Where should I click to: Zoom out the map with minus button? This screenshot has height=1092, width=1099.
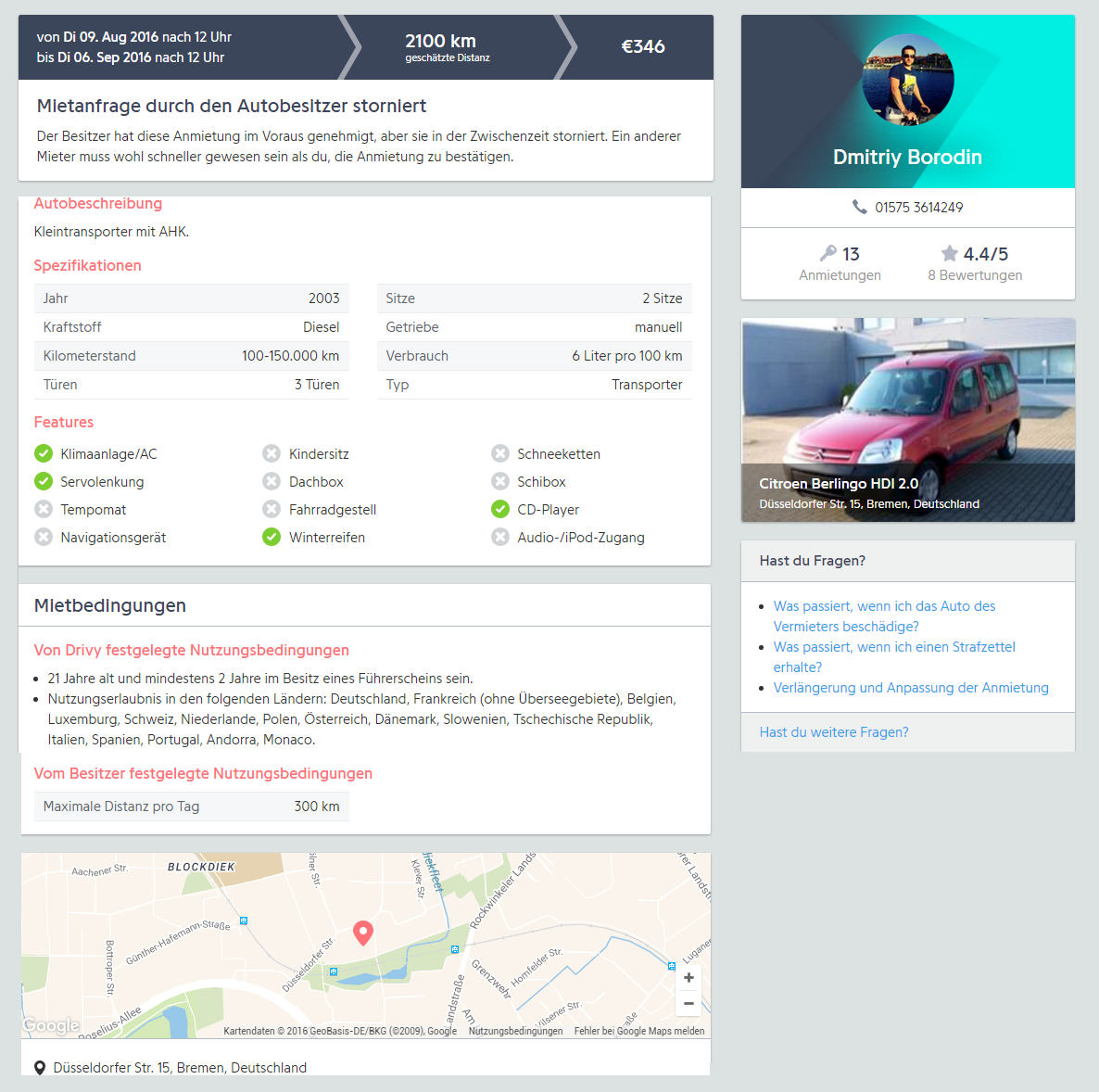tap(689, 1004)
